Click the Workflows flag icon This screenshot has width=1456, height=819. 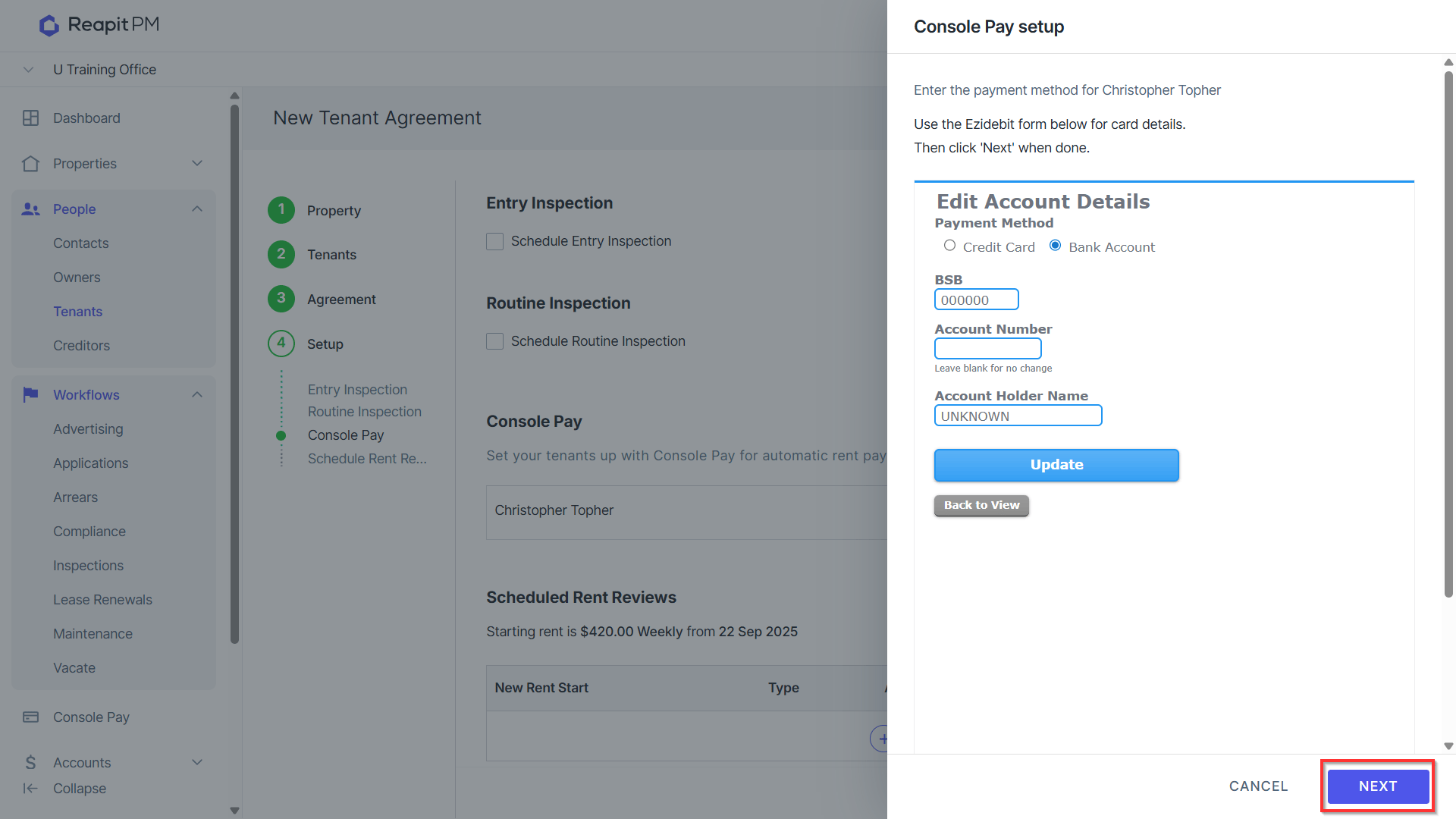31,395
